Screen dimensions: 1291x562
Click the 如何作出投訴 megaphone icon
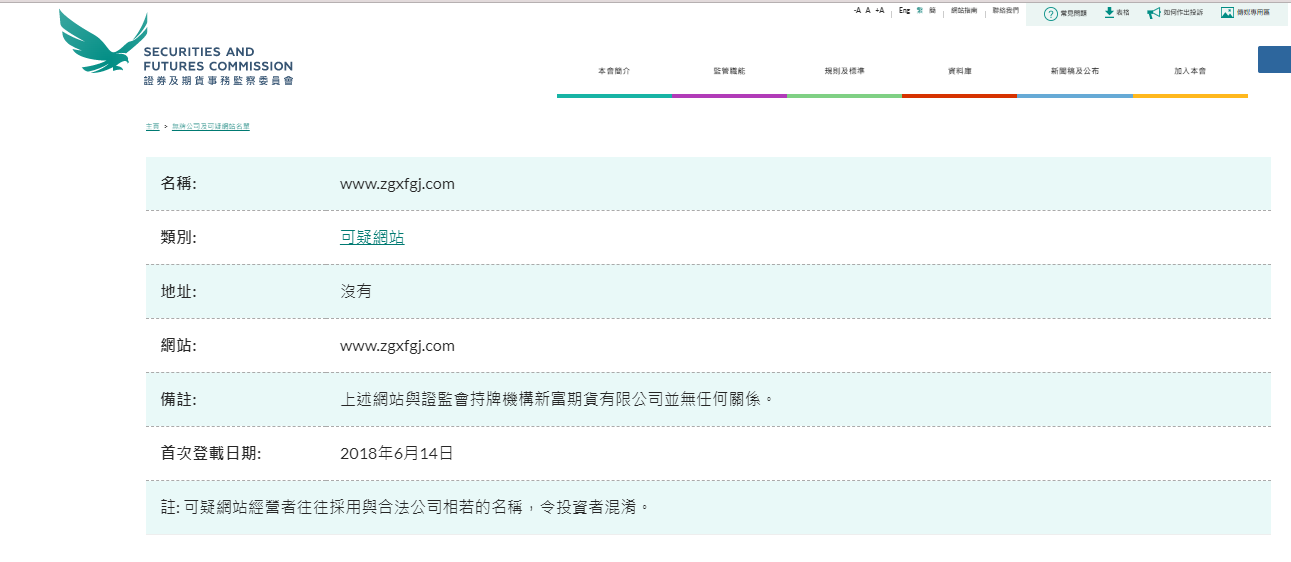point(1153,13)
